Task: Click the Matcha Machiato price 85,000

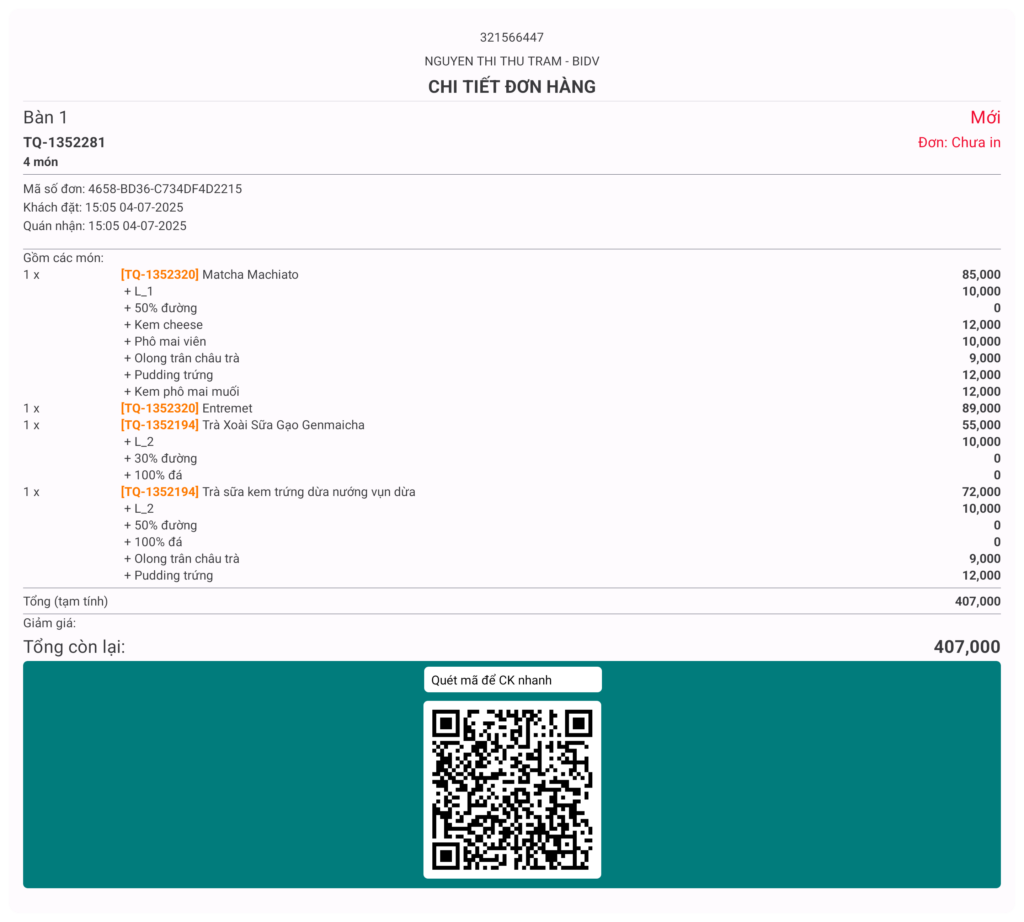Action: pyautogui.click(x=981, y=275)
